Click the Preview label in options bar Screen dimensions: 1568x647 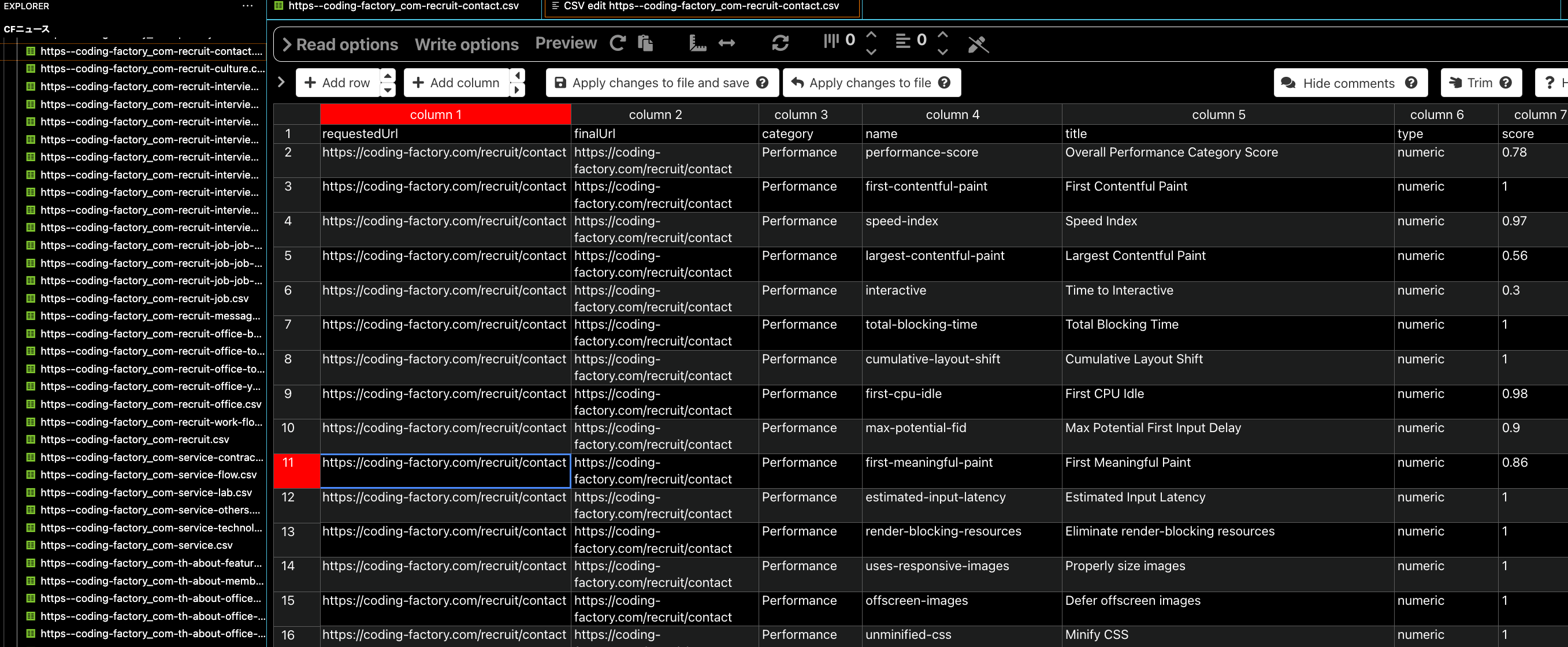(x=566, y=43)
